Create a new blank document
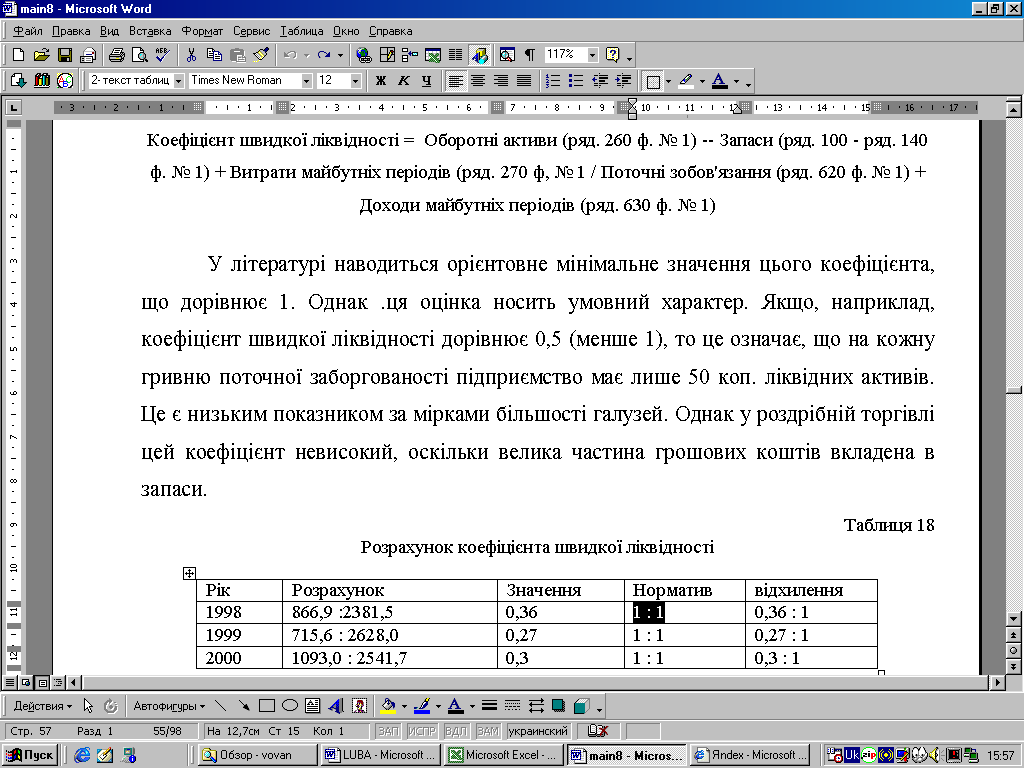This screenshot has width=1024, height=768. (x=18, y=55)
